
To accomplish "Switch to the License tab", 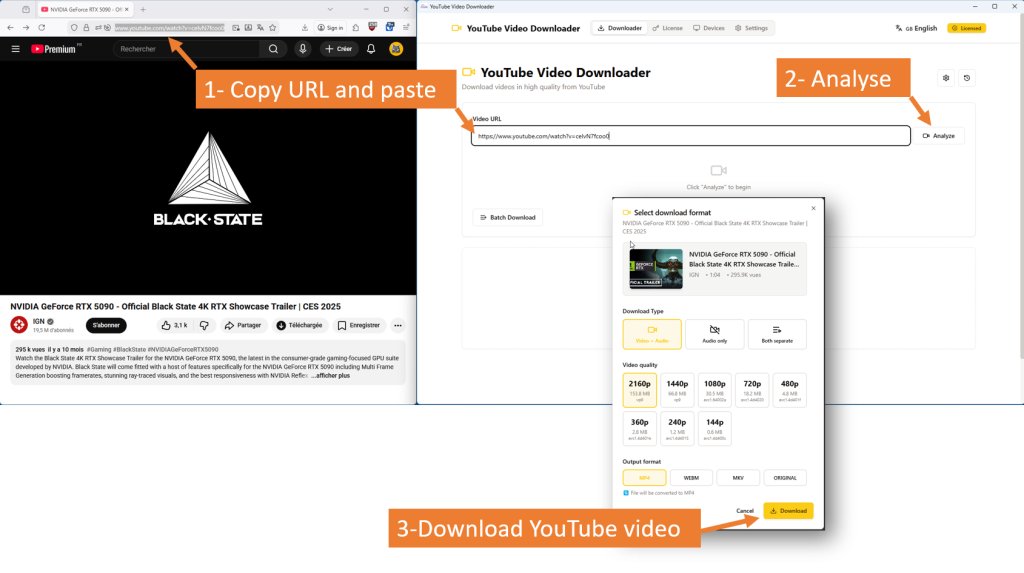I will tap(667, 28).
